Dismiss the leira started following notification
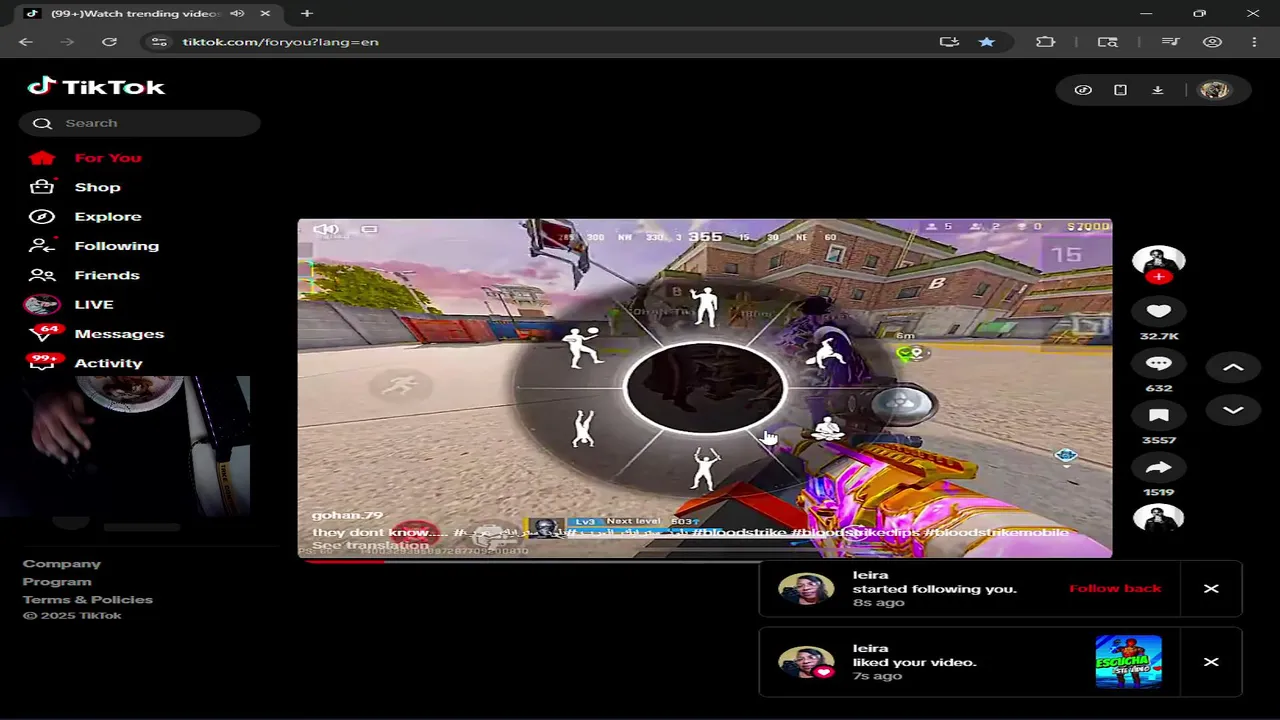 click(1211, 588)
